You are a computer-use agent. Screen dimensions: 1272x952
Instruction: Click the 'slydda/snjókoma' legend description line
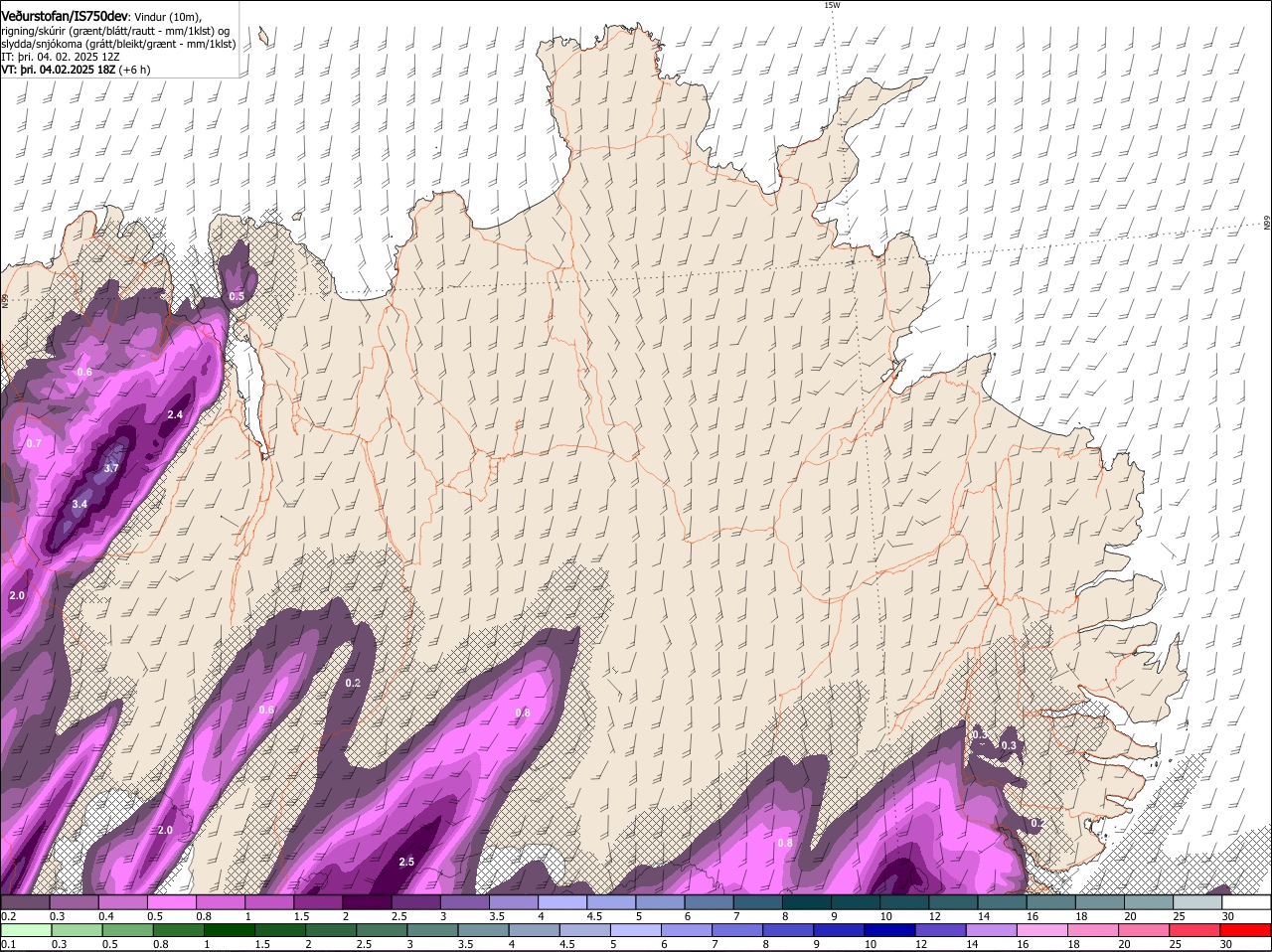pyautogui.click(x=118, y=43)
